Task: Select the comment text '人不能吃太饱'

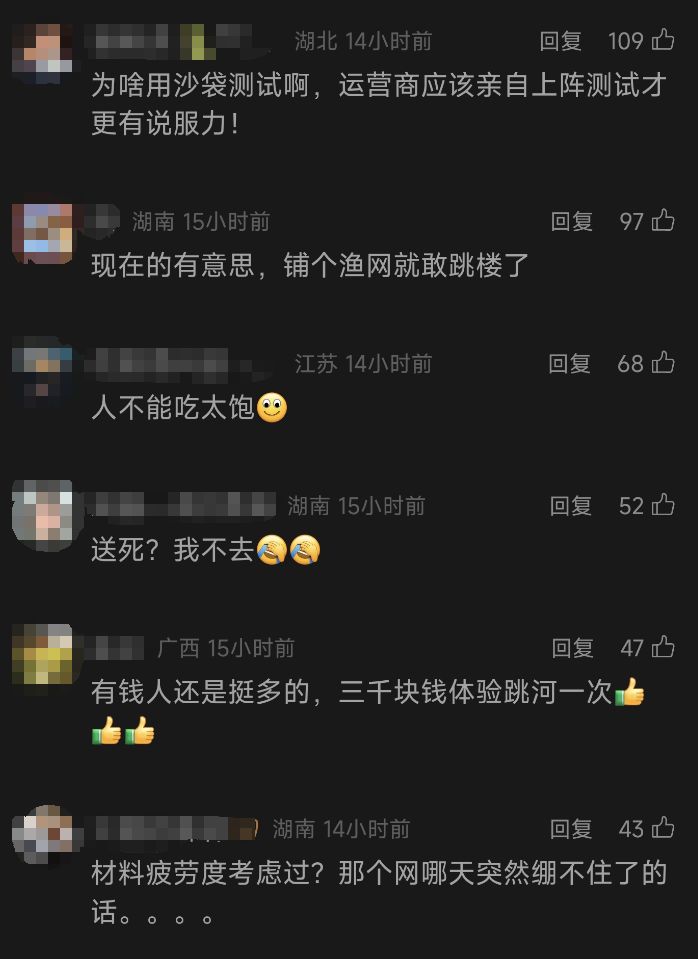Action: coord(173,407)
